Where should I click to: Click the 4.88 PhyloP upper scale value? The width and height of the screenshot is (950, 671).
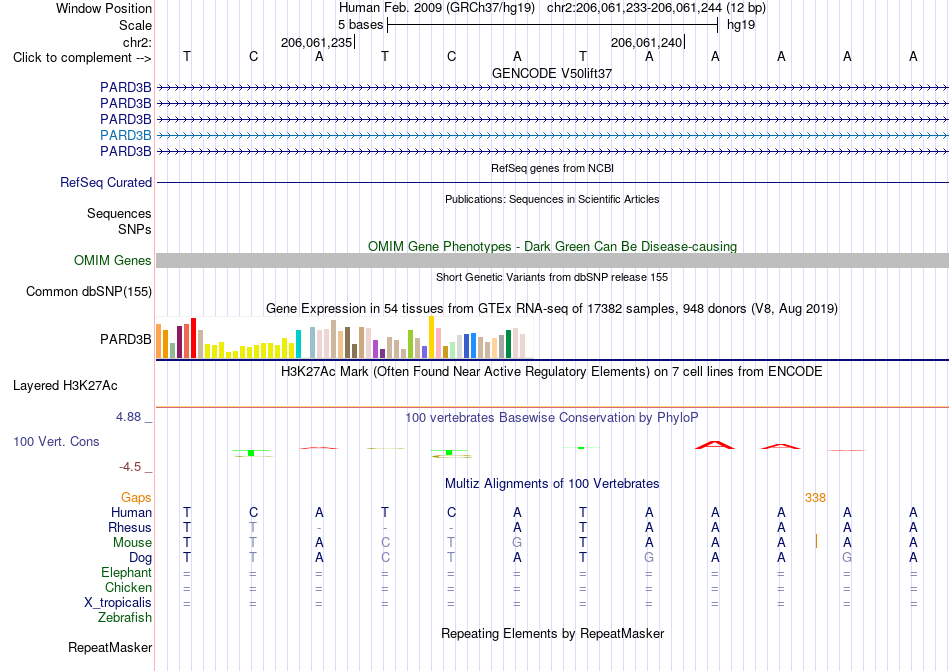[x=128, y=417]
